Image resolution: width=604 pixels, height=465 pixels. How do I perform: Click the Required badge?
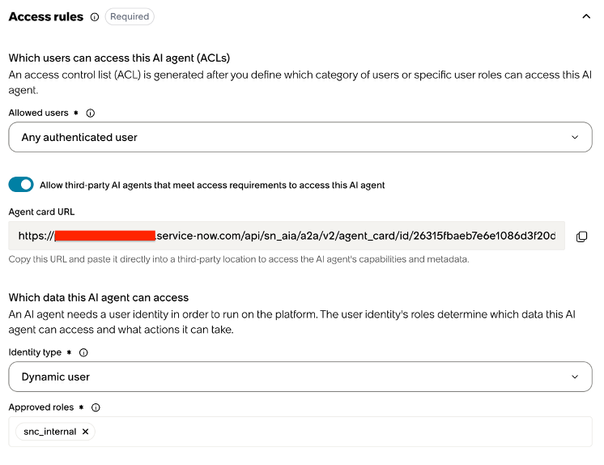[129, 17]
